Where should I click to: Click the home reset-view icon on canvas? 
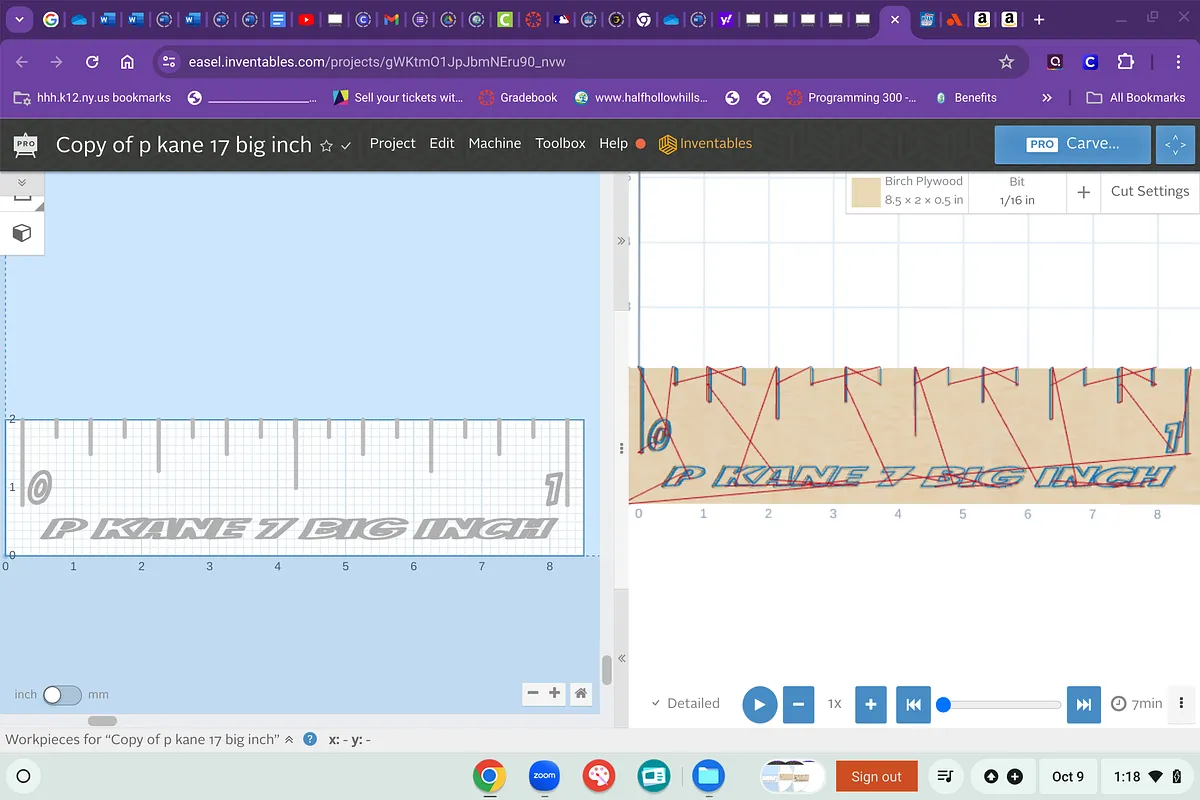pos(580,693)
